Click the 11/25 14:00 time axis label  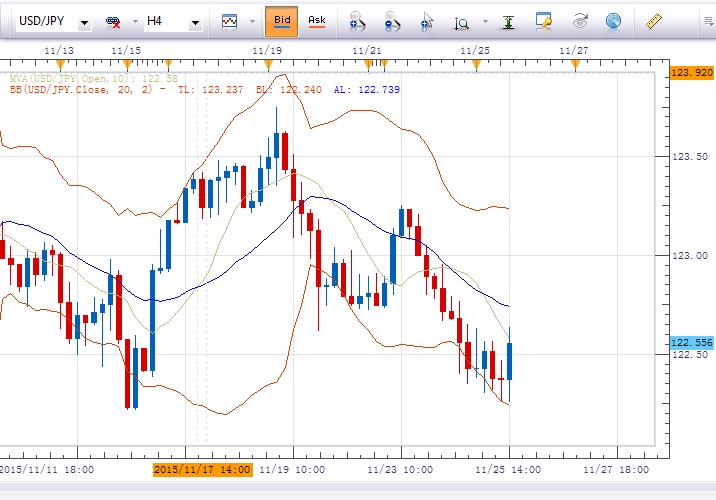[508, 469]
